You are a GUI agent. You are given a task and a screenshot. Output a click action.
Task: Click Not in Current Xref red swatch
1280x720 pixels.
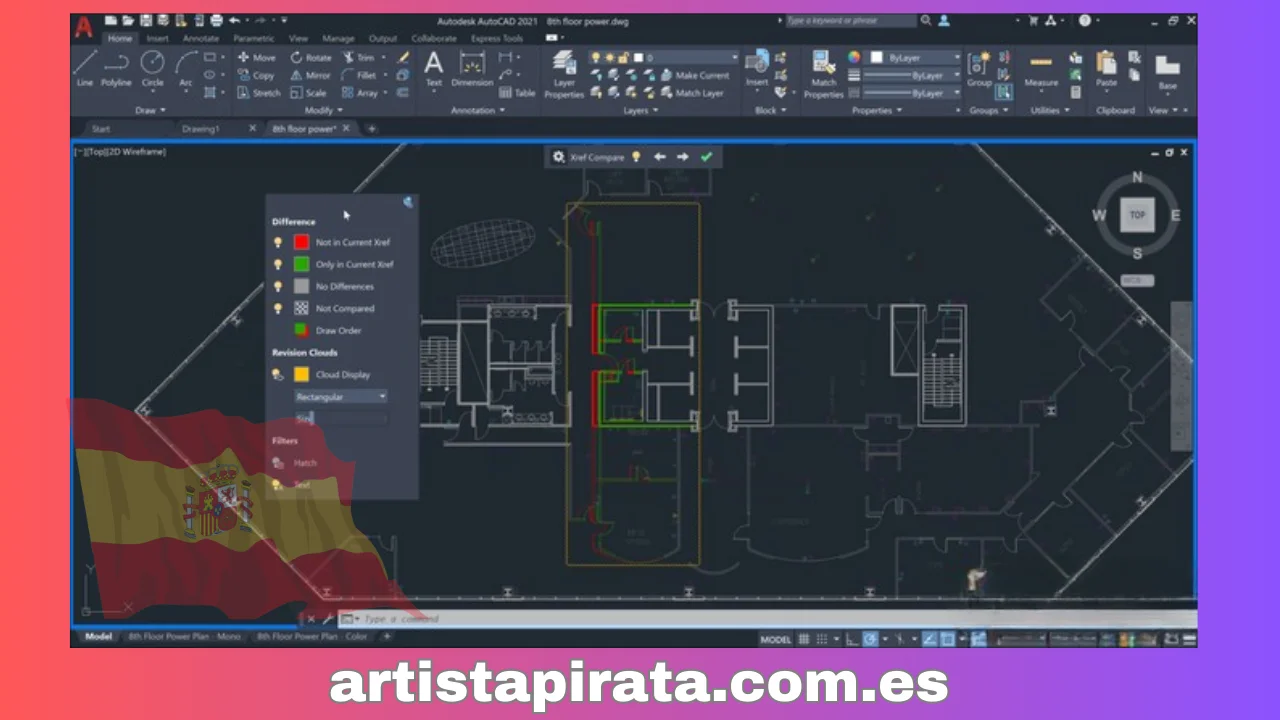point(301,242)
